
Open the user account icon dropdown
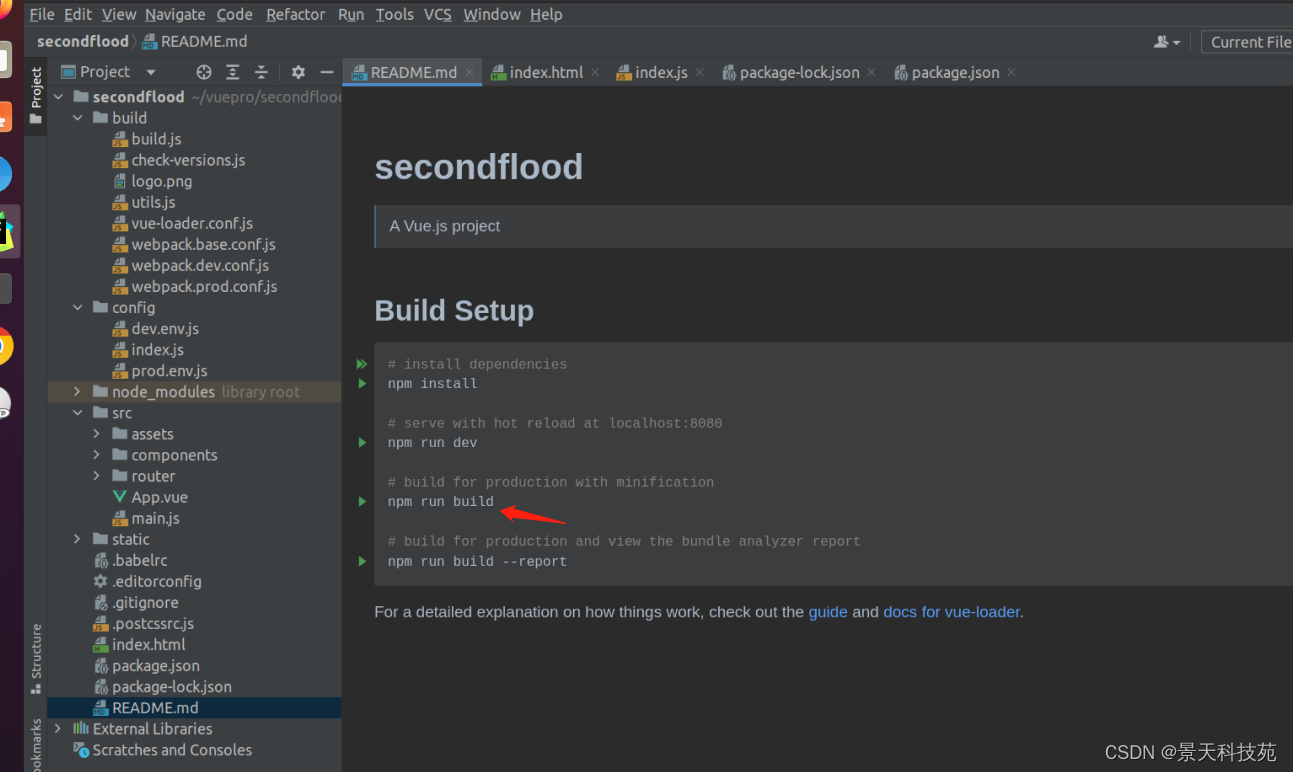(1166, 42)
